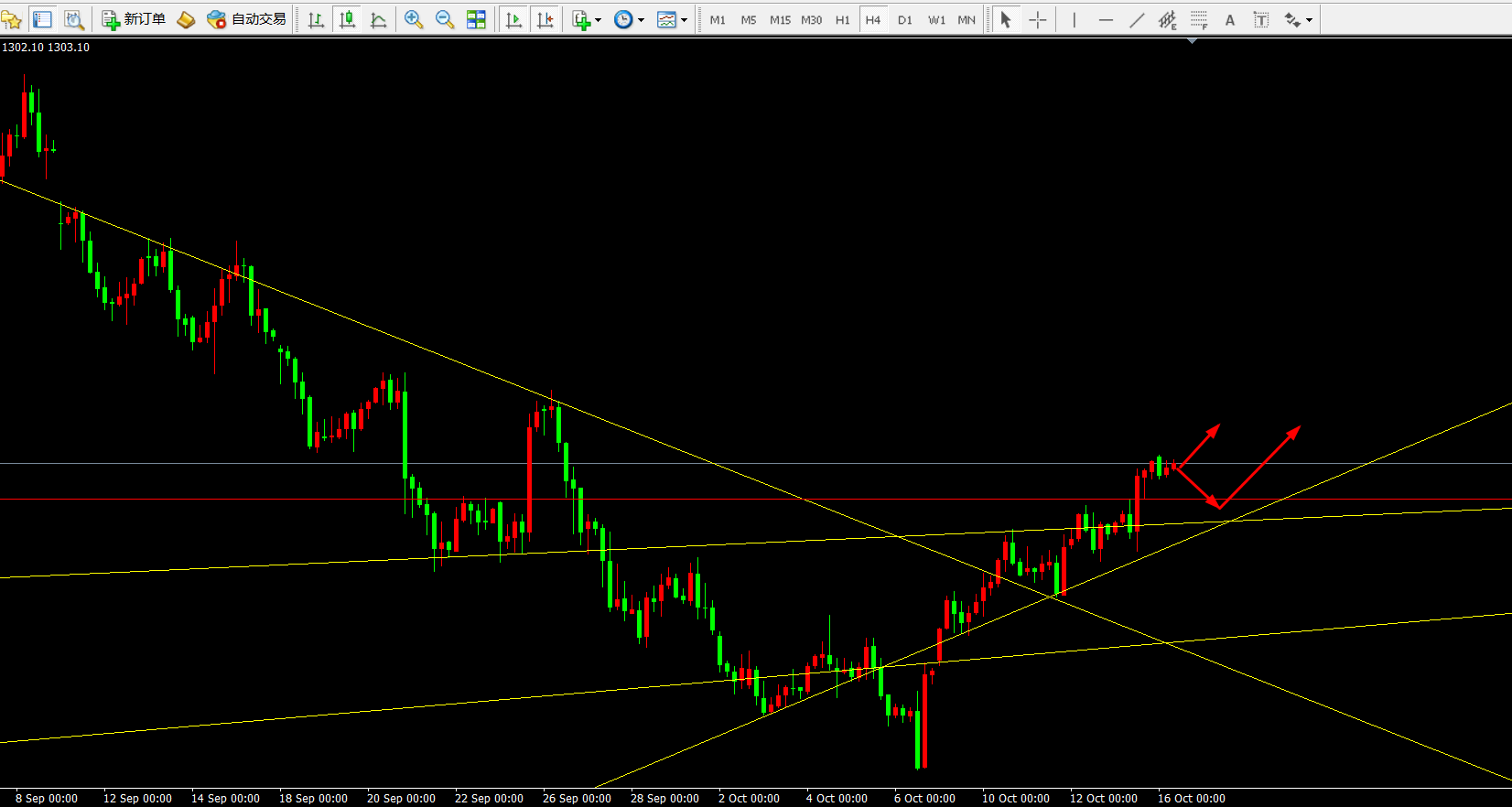Switch to W1 weekly timeframe

click(x=936, y=19)
